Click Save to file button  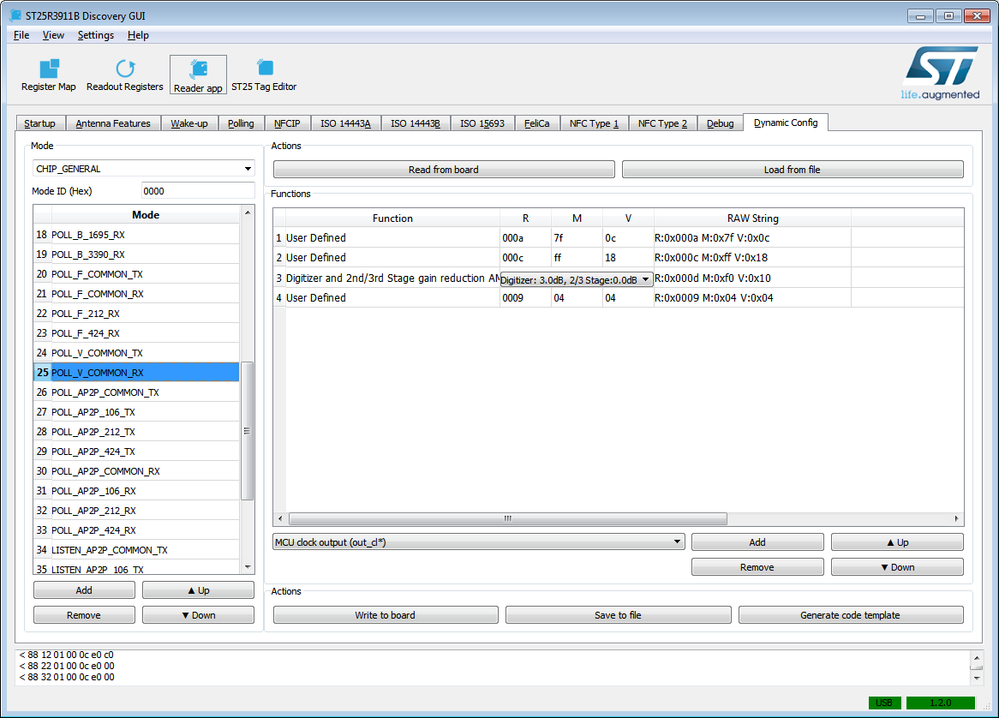pos(618,615)
